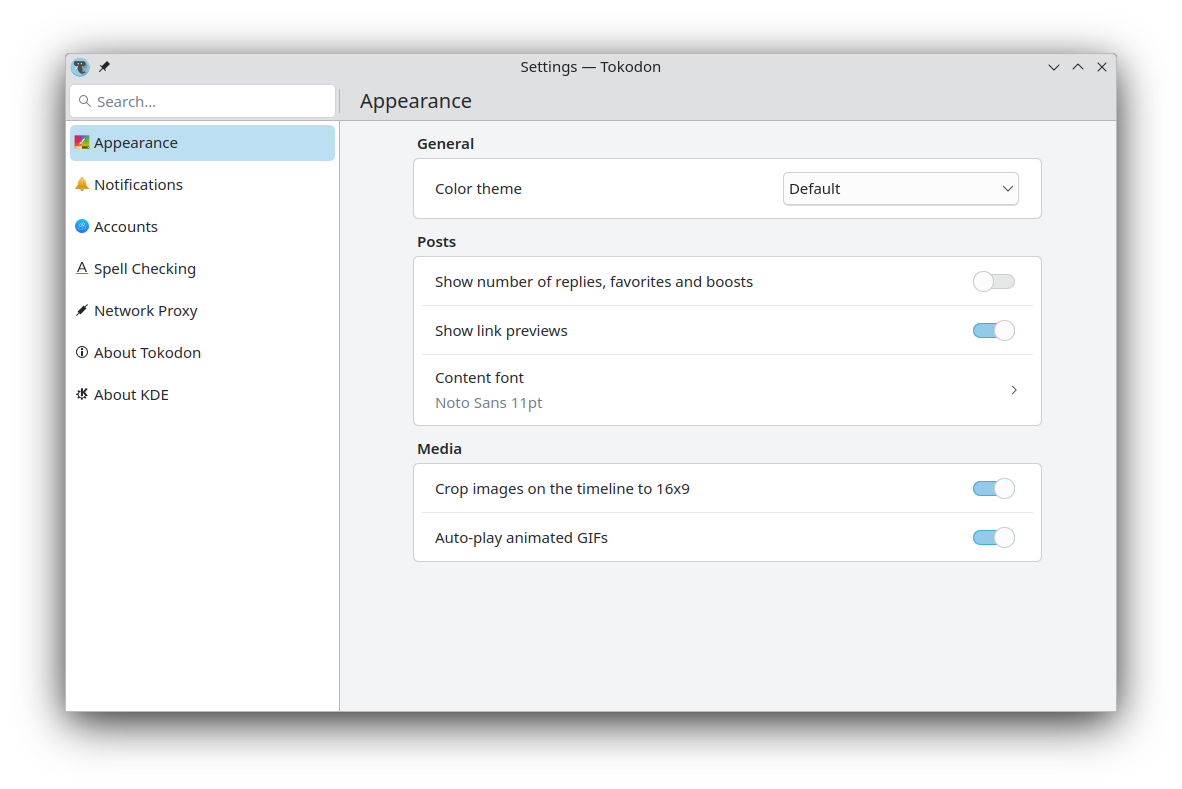1182x789 pixels.
Task: Click the About KDE gear icon
Action: tap(82, 395)
